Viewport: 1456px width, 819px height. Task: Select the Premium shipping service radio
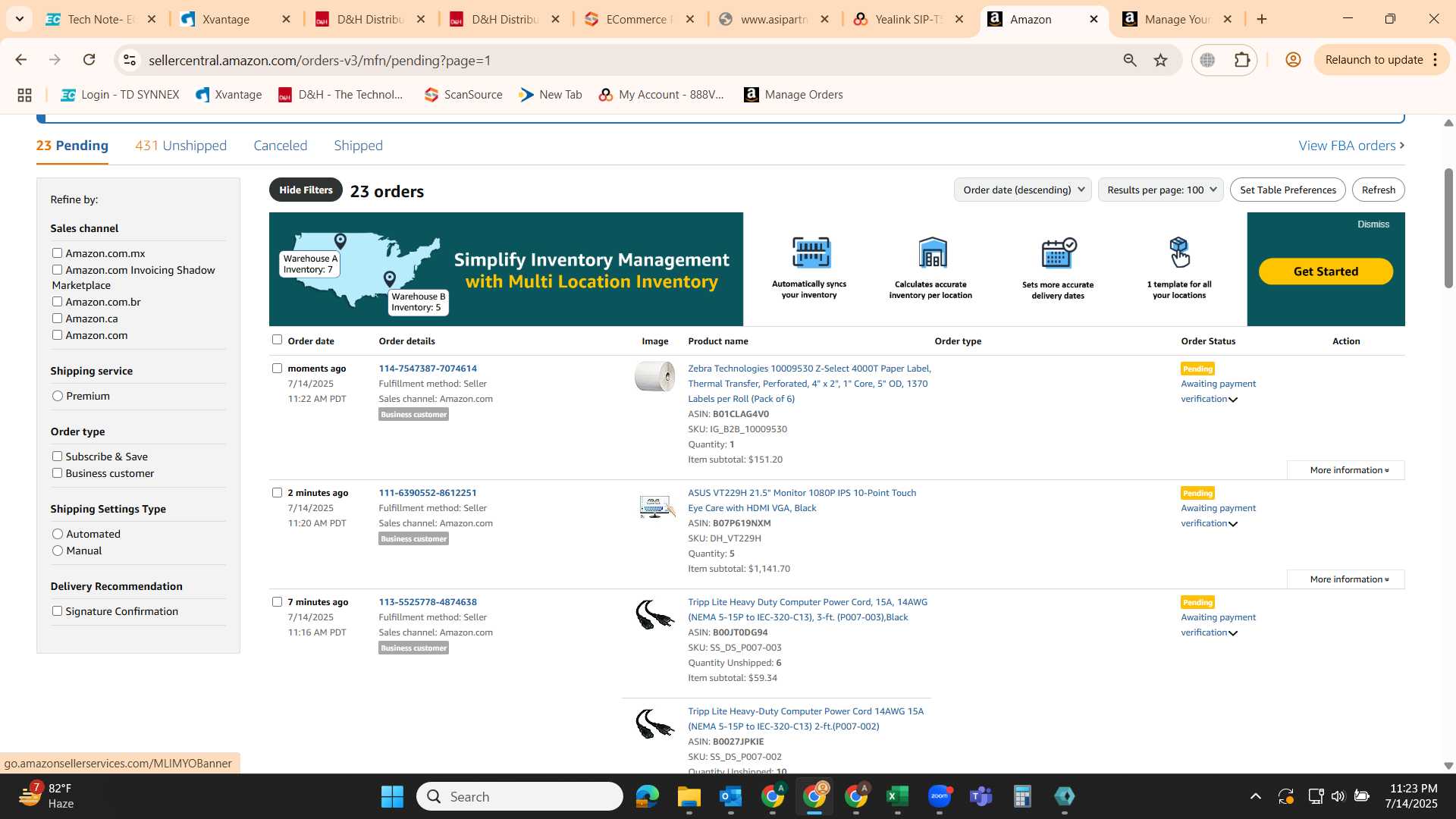pos(58,396)
